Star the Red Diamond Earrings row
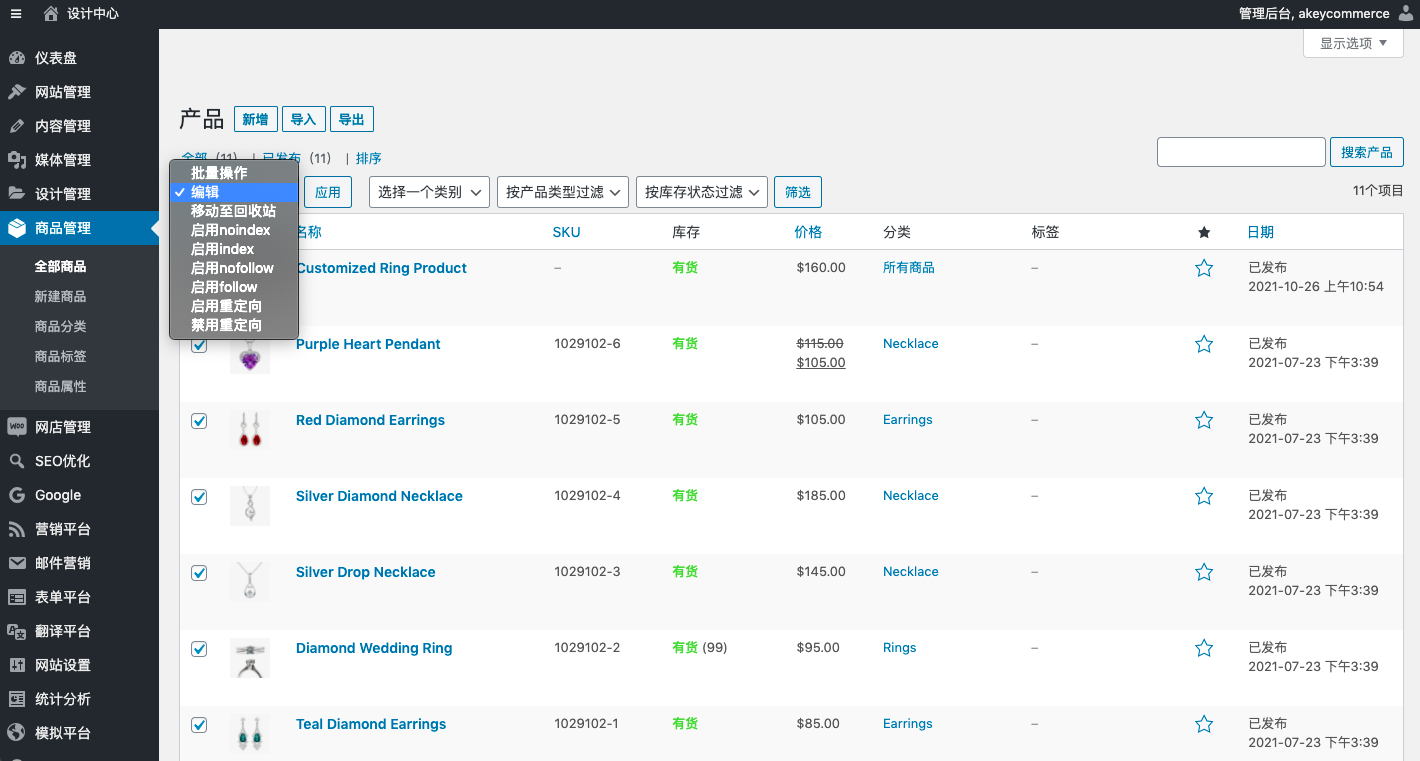Screen dimensions: 1420x761 coord(1204,420)
